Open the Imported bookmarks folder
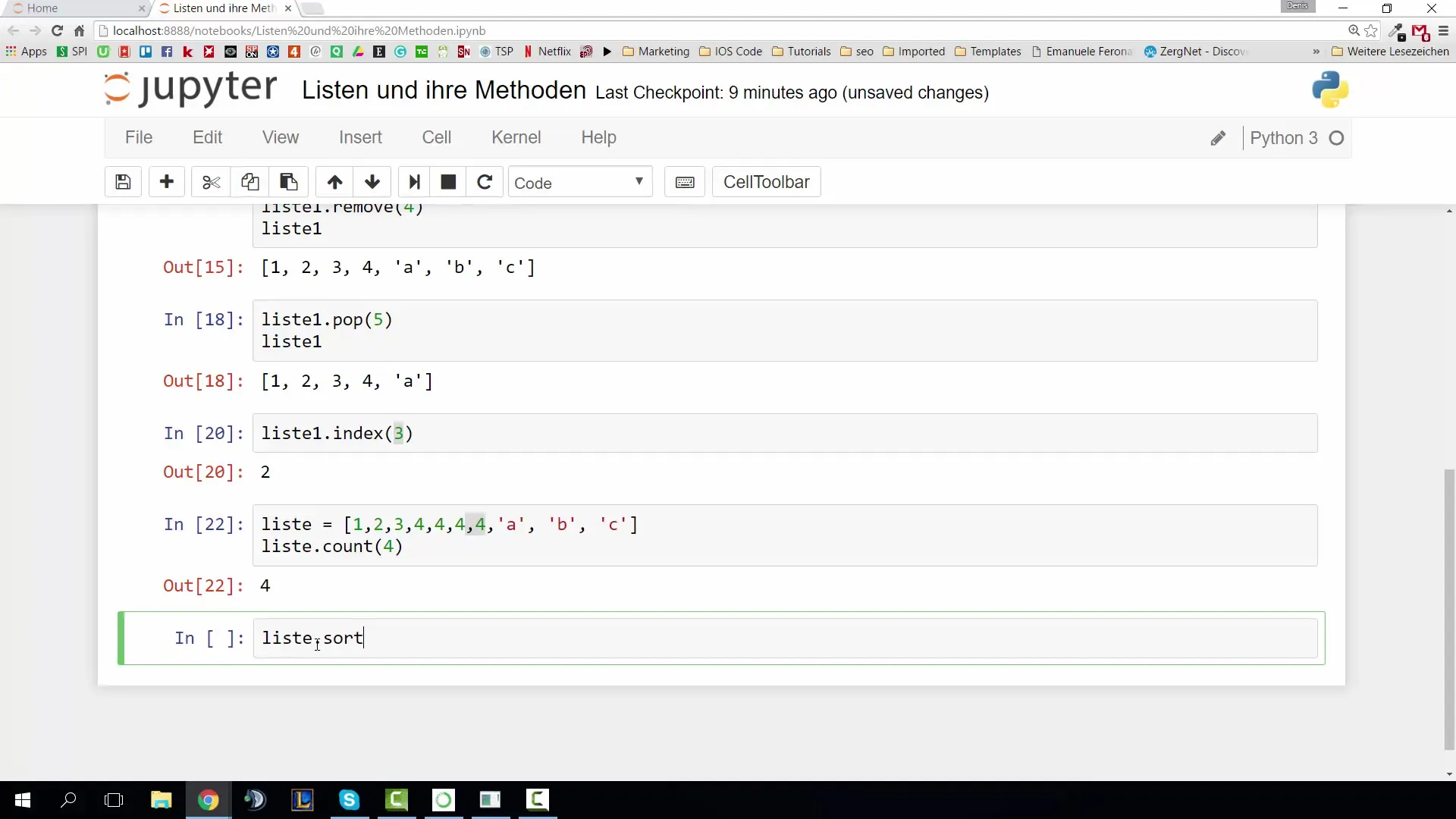The height and width of the screenshot is (819, 1456). pyautogui.click(x=914, y=52)
